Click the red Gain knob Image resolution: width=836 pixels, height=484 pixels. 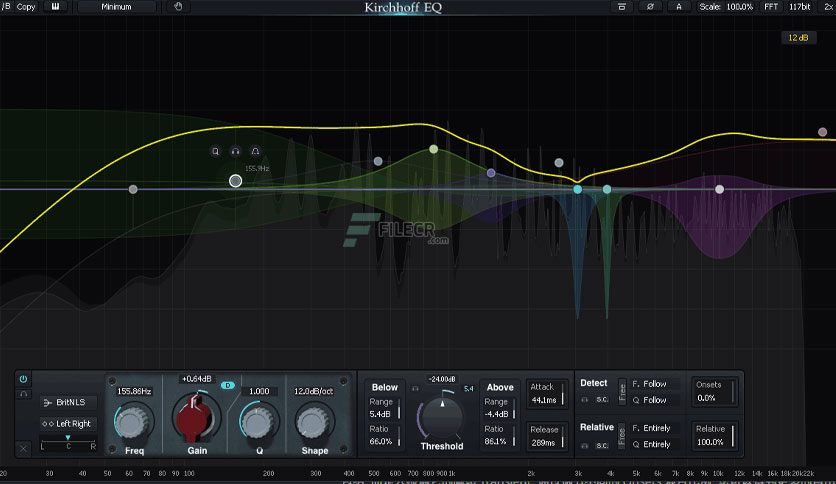[196, 418]
